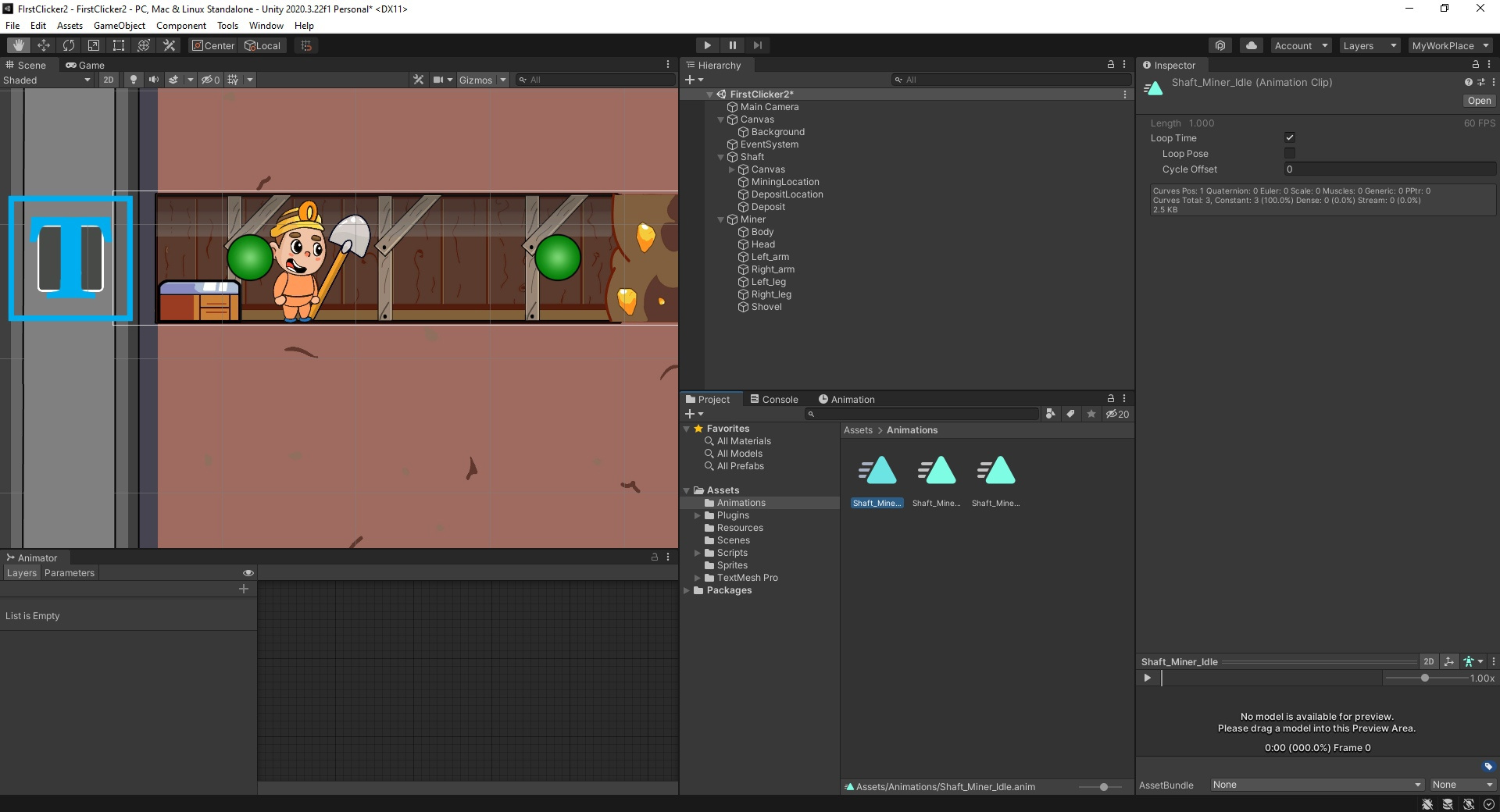Toggle Local handle rotation button

click(x=262, y=45)
